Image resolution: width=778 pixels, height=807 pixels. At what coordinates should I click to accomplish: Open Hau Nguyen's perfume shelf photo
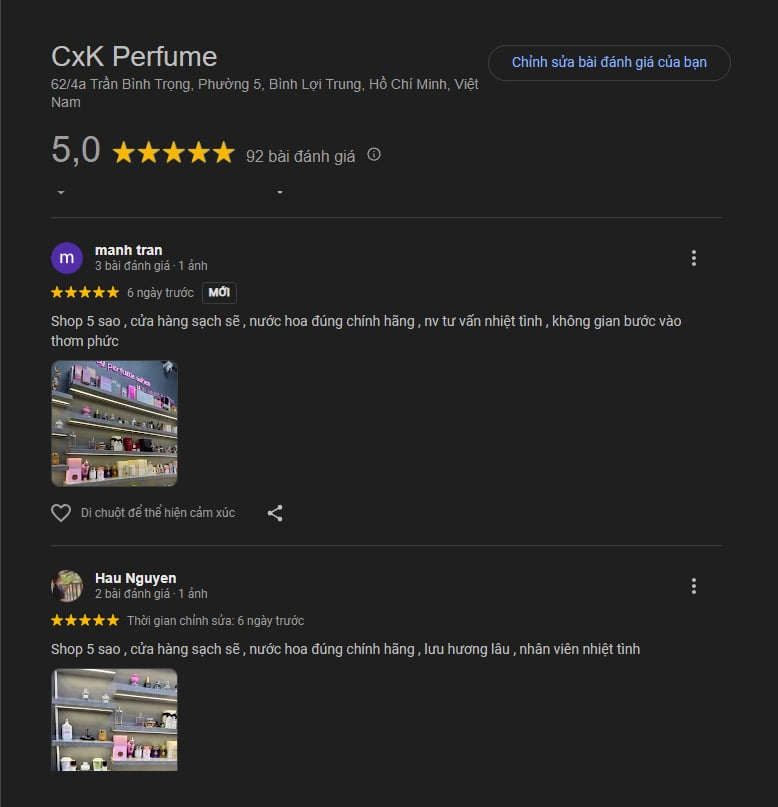(x=114, y=720)
